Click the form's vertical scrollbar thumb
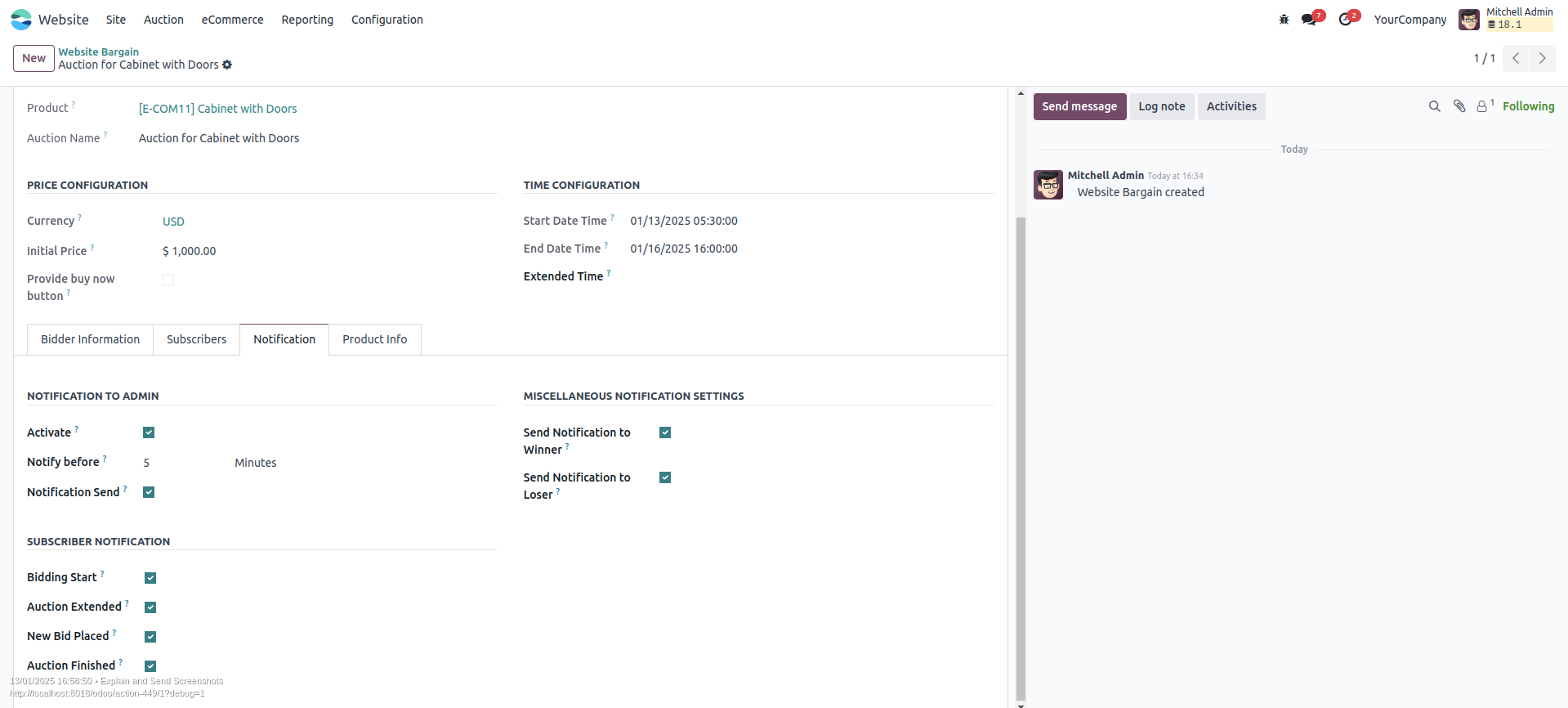The height and width of the screenshot is (708, 1568). [1021, 458]
